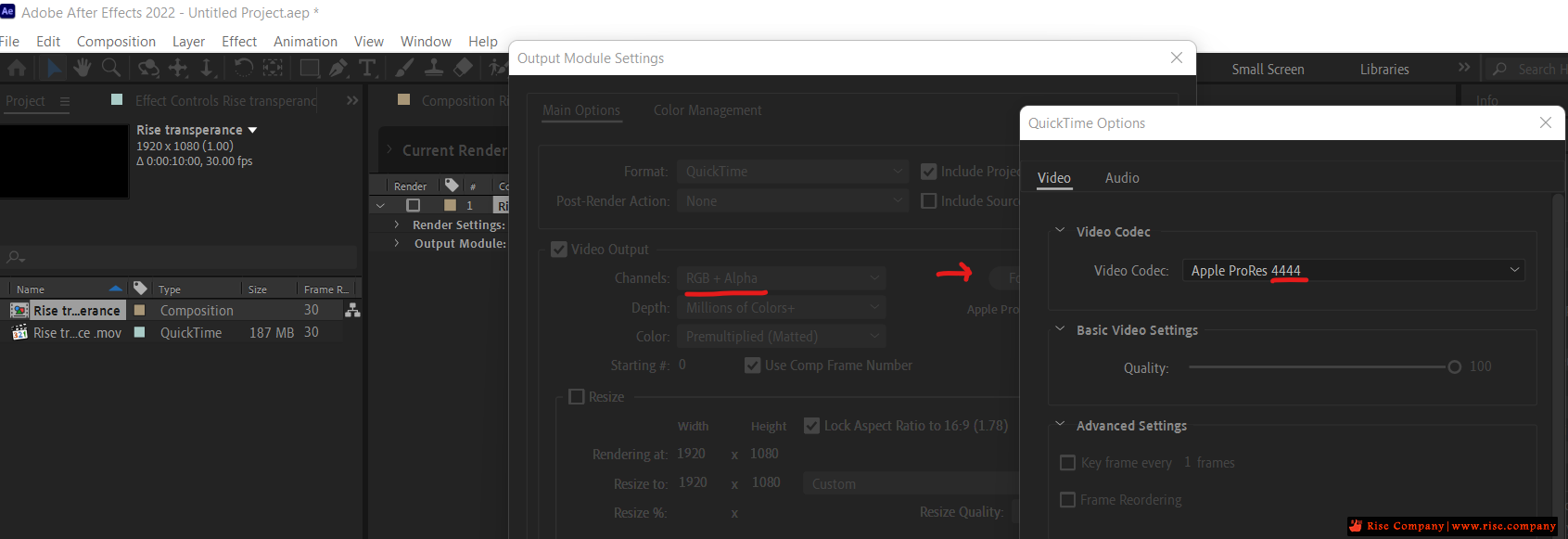Collapse the Advanced Settings section
Screen dimensions: 1568x539
pos(1060,425)
